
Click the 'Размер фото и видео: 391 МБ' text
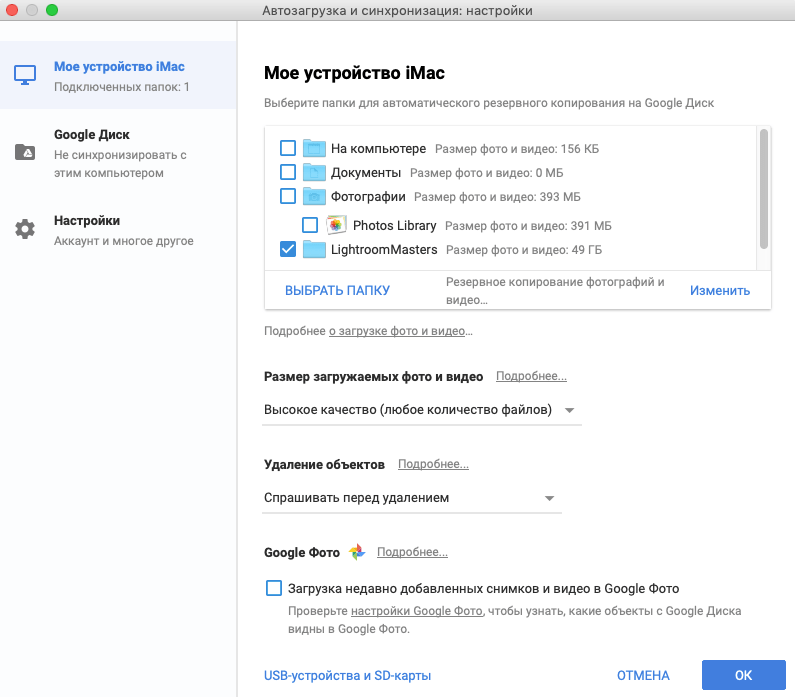point(528,226)
